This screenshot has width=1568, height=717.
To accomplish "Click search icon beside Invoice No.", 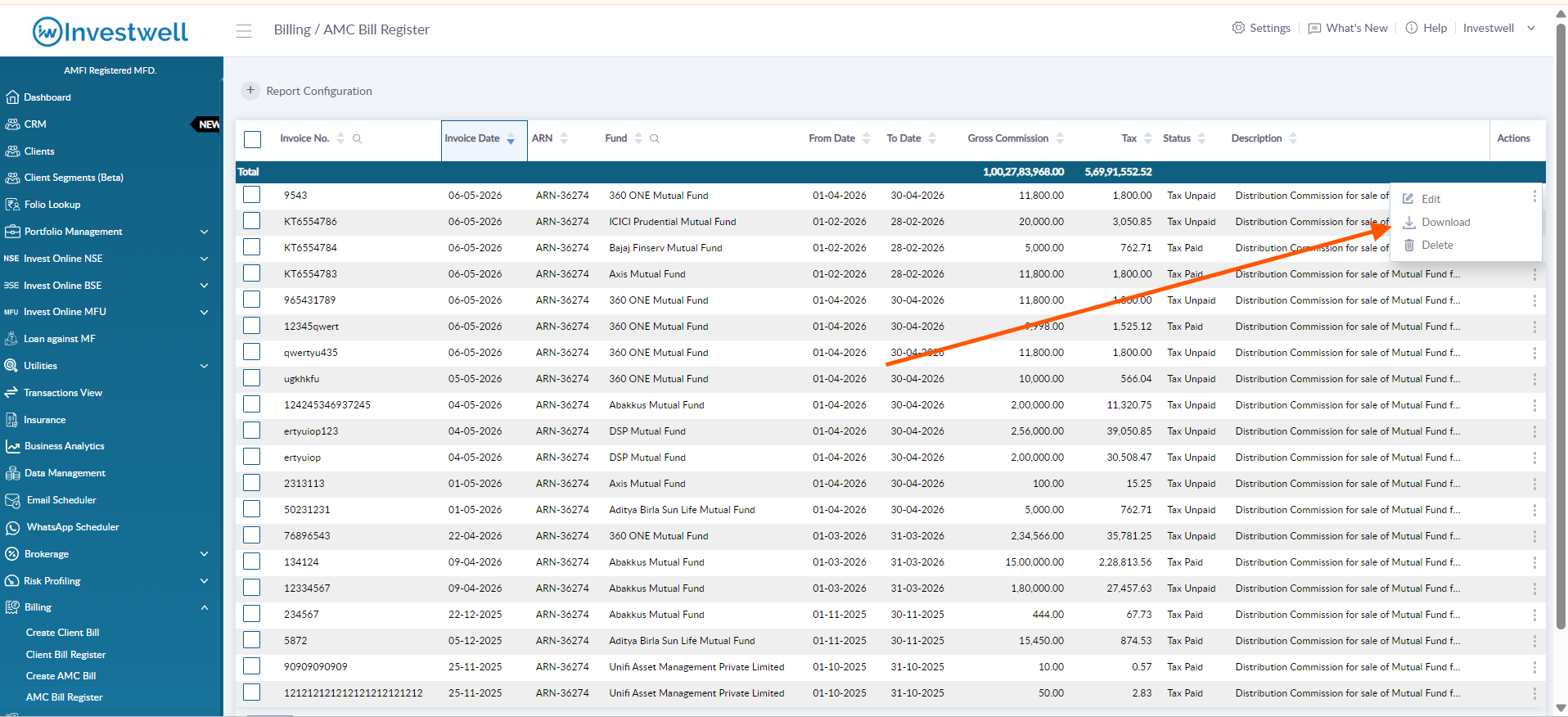I will [357, 139].
